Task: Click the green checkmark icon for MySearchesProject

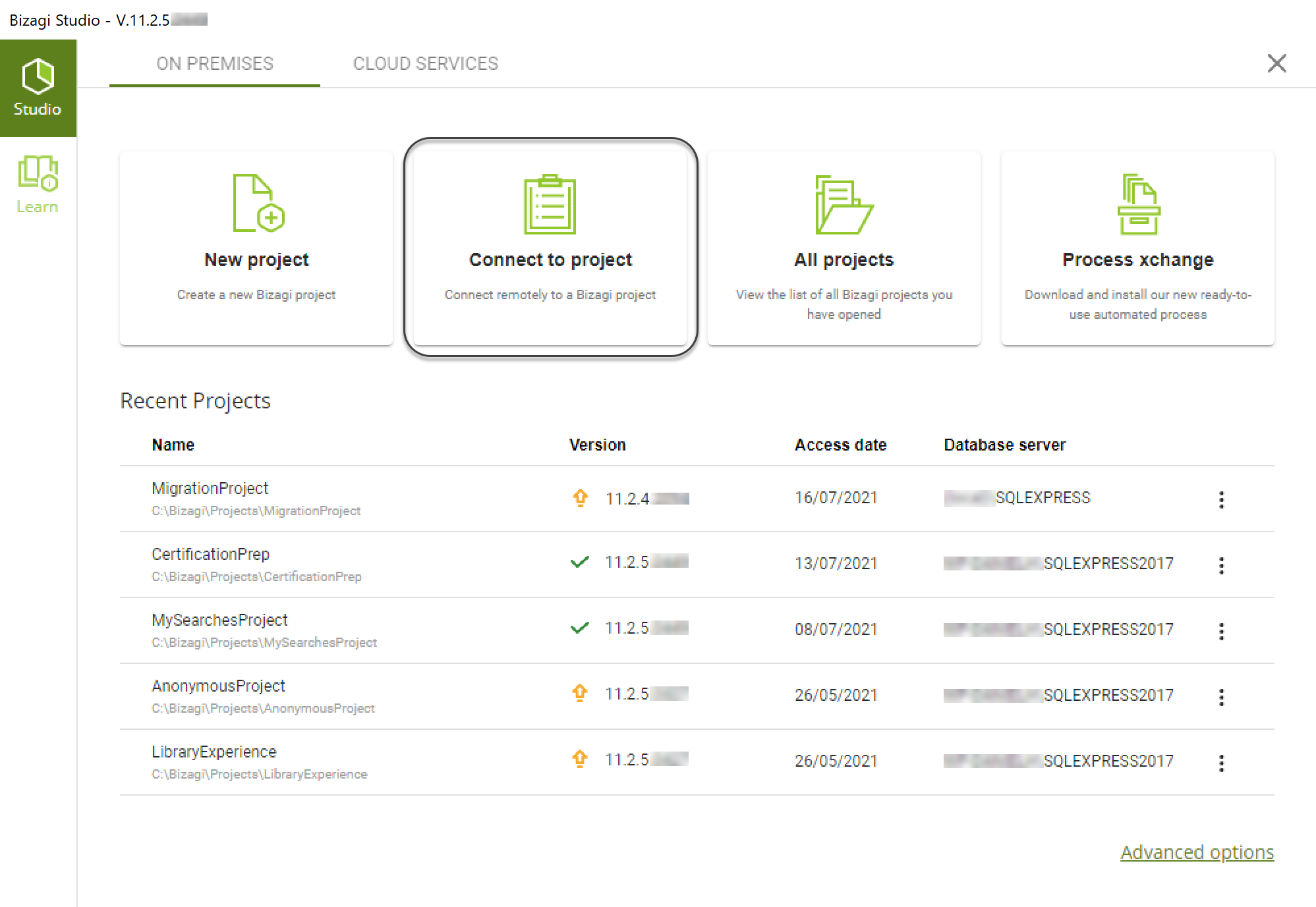Action: (x=579, y=628)
